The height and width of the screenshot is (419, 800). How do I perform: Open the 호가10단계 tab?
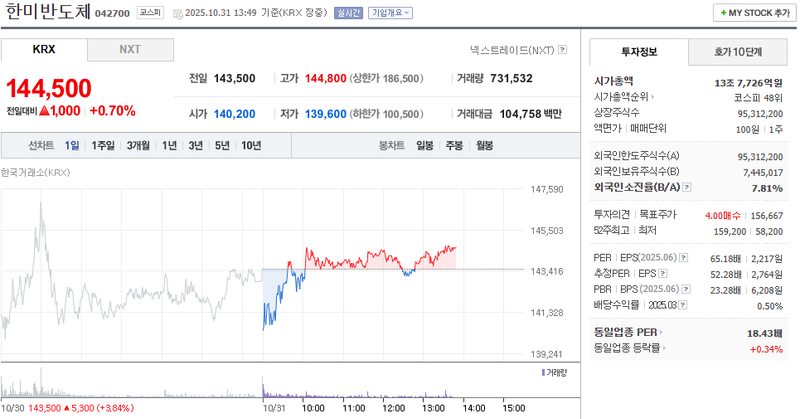(x=738, y=52)
